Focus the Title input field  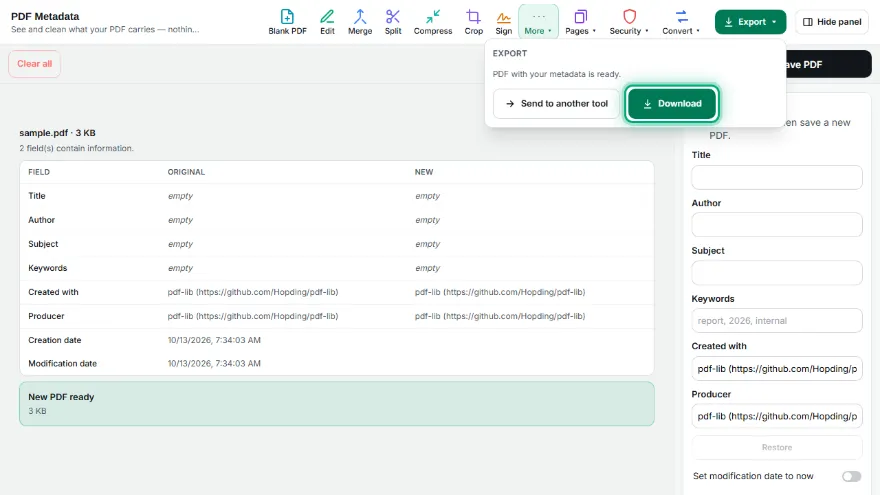click(777, 177)
